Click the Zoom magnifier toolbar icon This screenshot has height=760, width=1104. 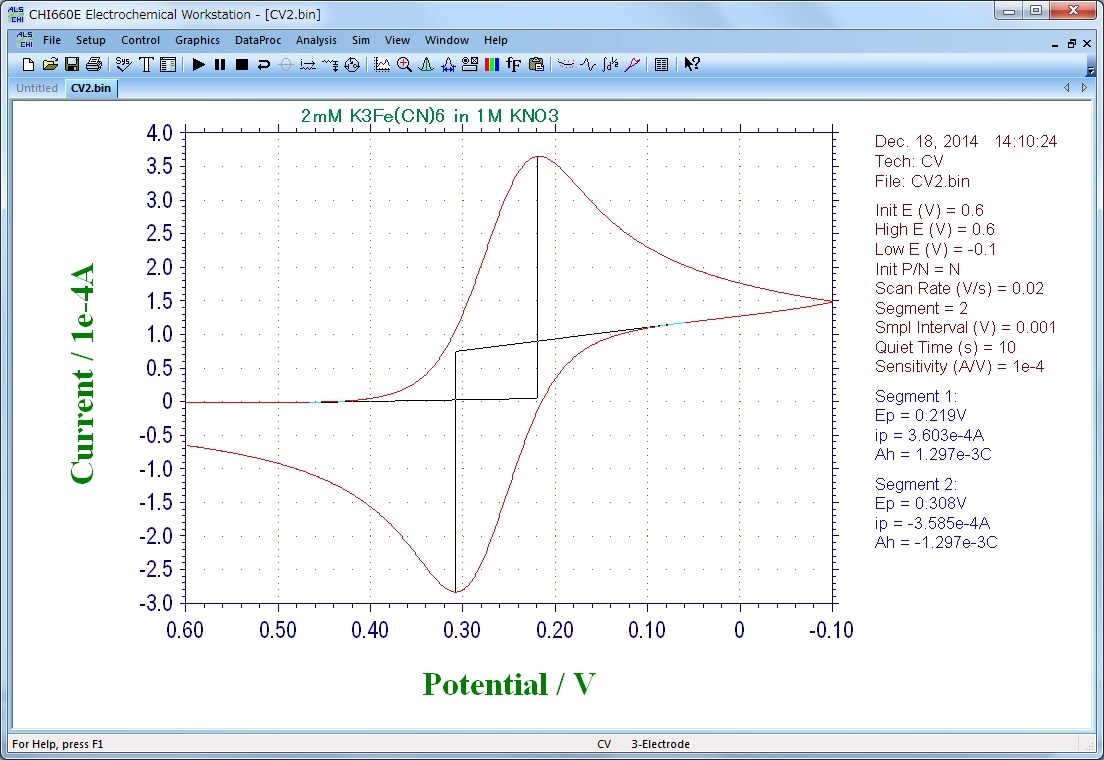[404, 65]
